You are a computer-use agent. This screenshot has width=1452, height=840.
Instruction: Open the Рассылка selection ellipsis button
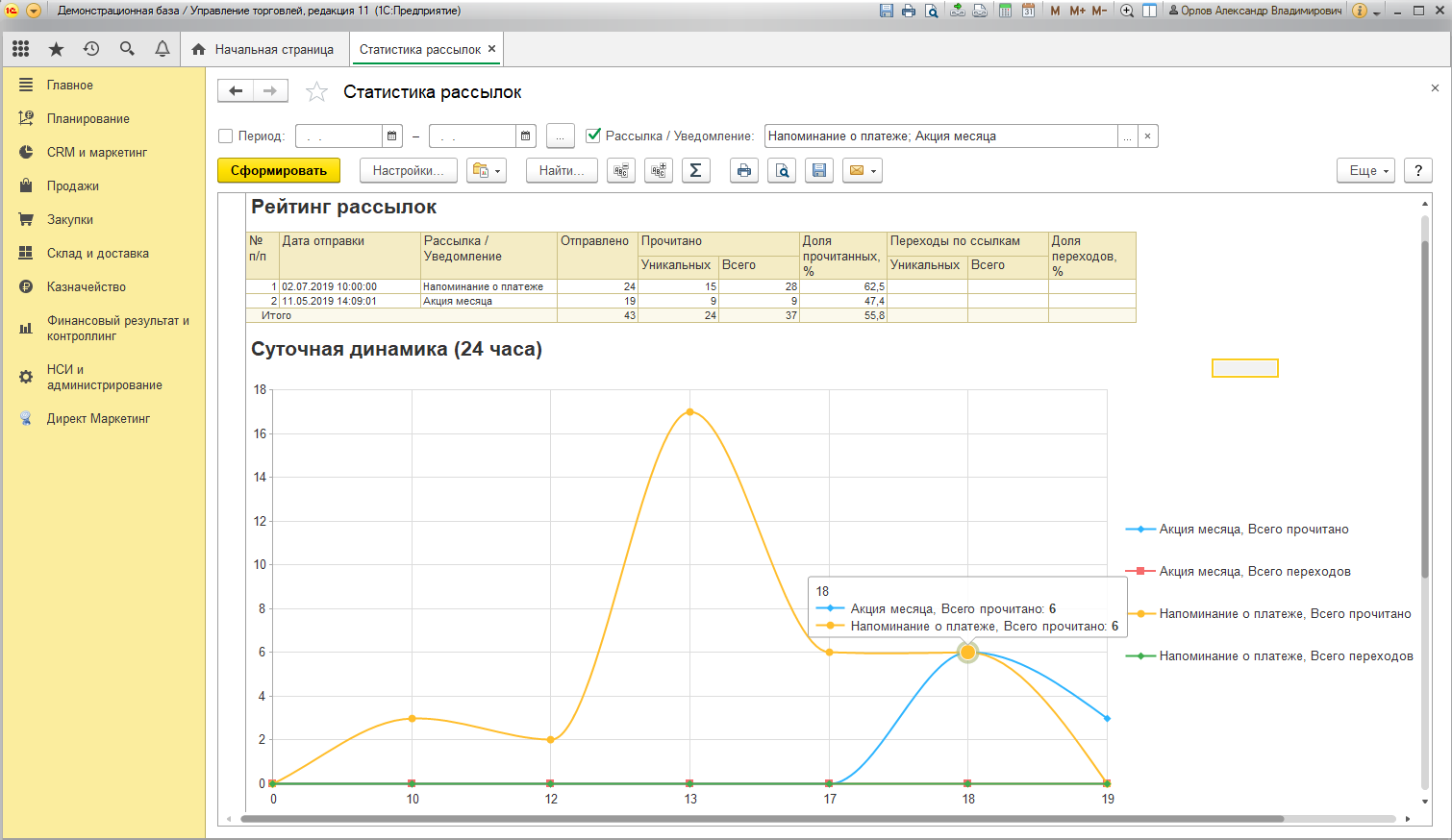(1127, 136)
